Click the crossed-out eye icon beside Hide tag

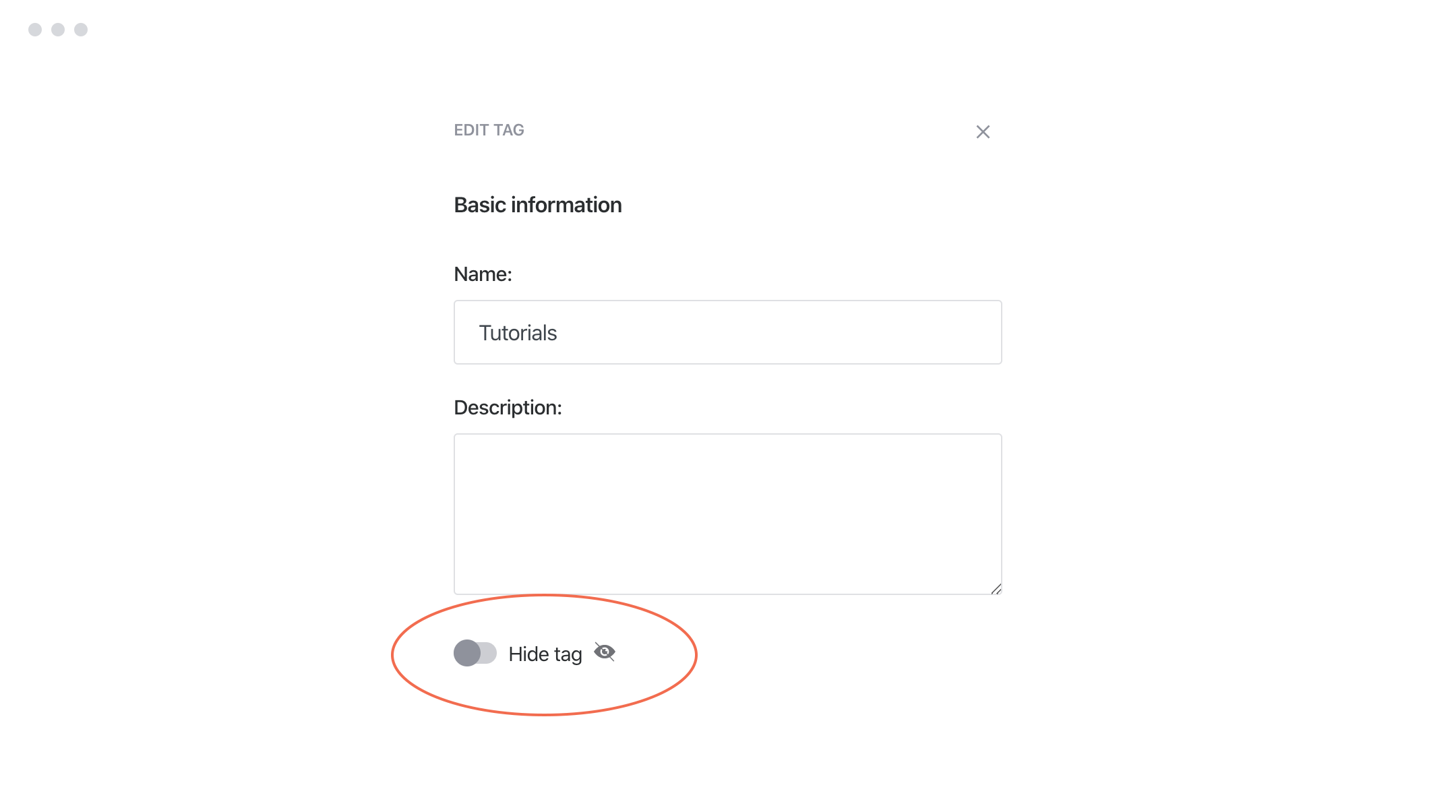[x=605, y=652]
